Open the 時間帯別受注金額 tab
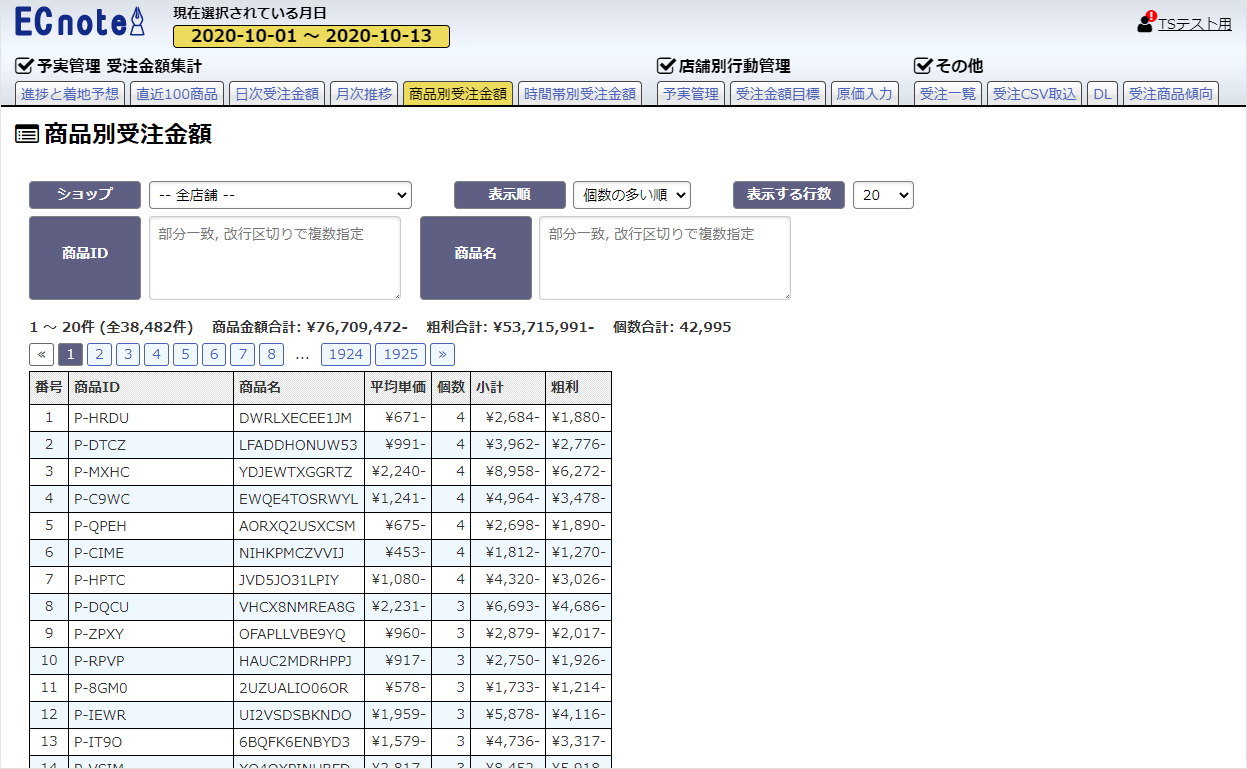Screen dimensions: 1247x769 pos(580,94)
